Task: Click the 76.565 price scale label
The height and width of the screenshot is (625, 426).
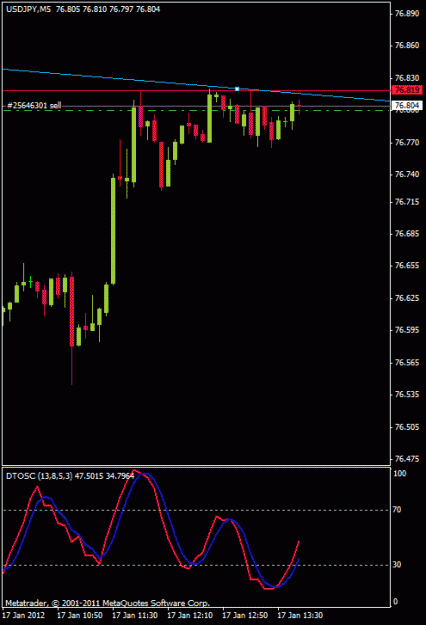Action: click(x=406, y=362)
